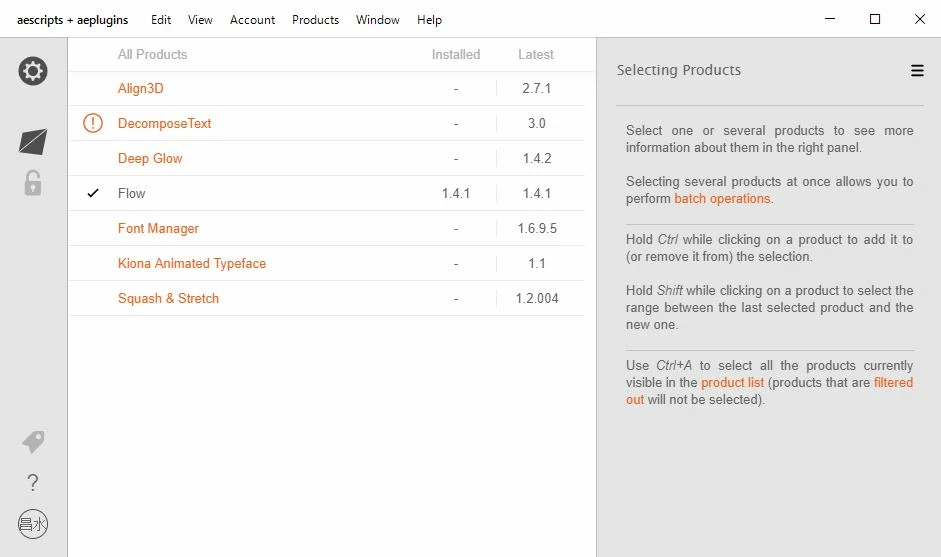Screen dimensions: 941x557
Task: Open help via question mark icon
Action: point(33,483)
